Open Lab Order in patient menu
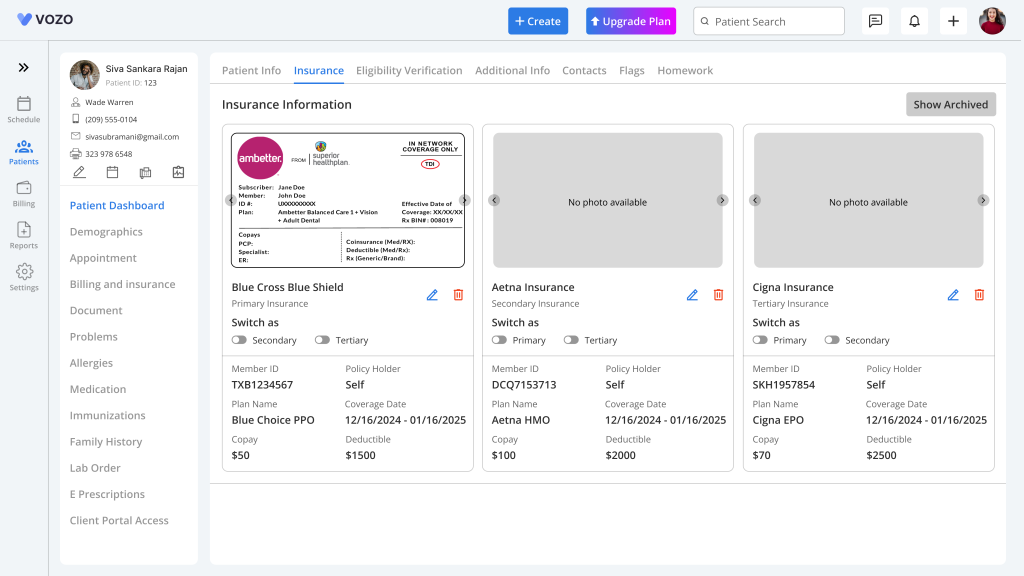Screen dimensions: 1024x576 point(95,468)
